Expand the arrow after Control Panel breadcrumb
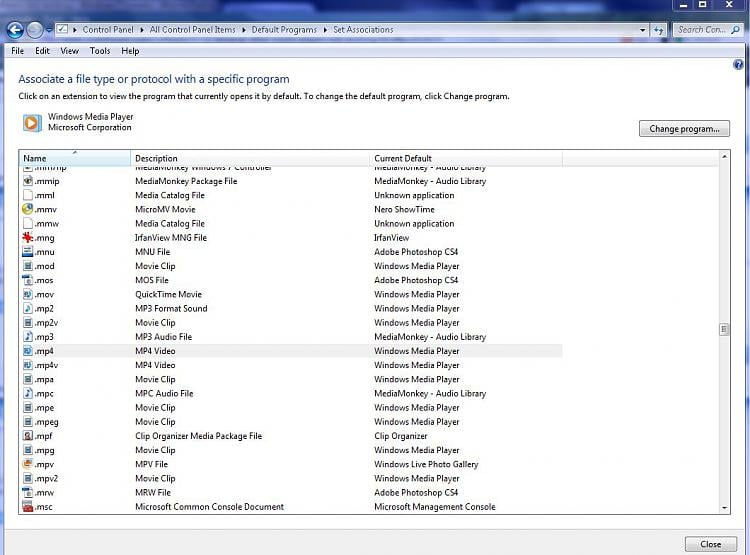Image resolution: width=750 pixels, height=555 pixels. tap(142, 30)
